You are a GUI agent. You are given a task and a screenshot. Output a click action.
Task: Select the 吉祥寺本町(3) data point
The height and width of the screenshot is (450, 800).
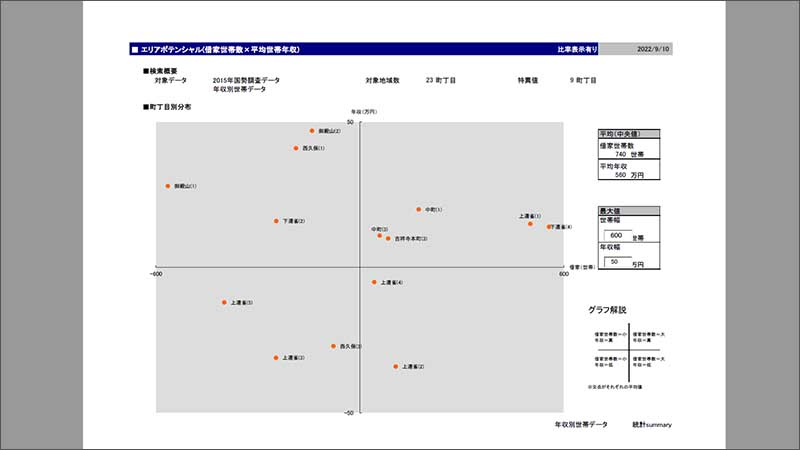click(x=388, y=238)
